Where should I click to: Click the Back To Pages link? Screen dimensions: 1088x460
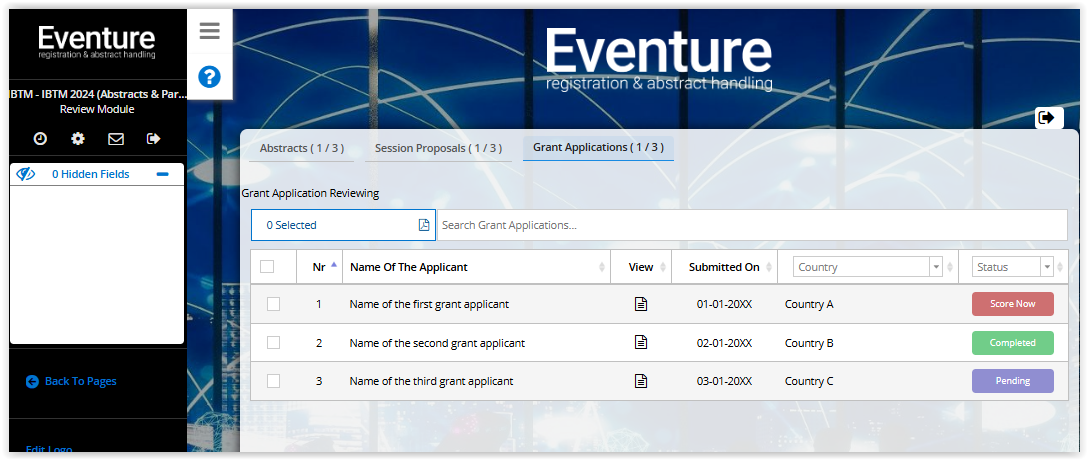[x=80, y=381]
